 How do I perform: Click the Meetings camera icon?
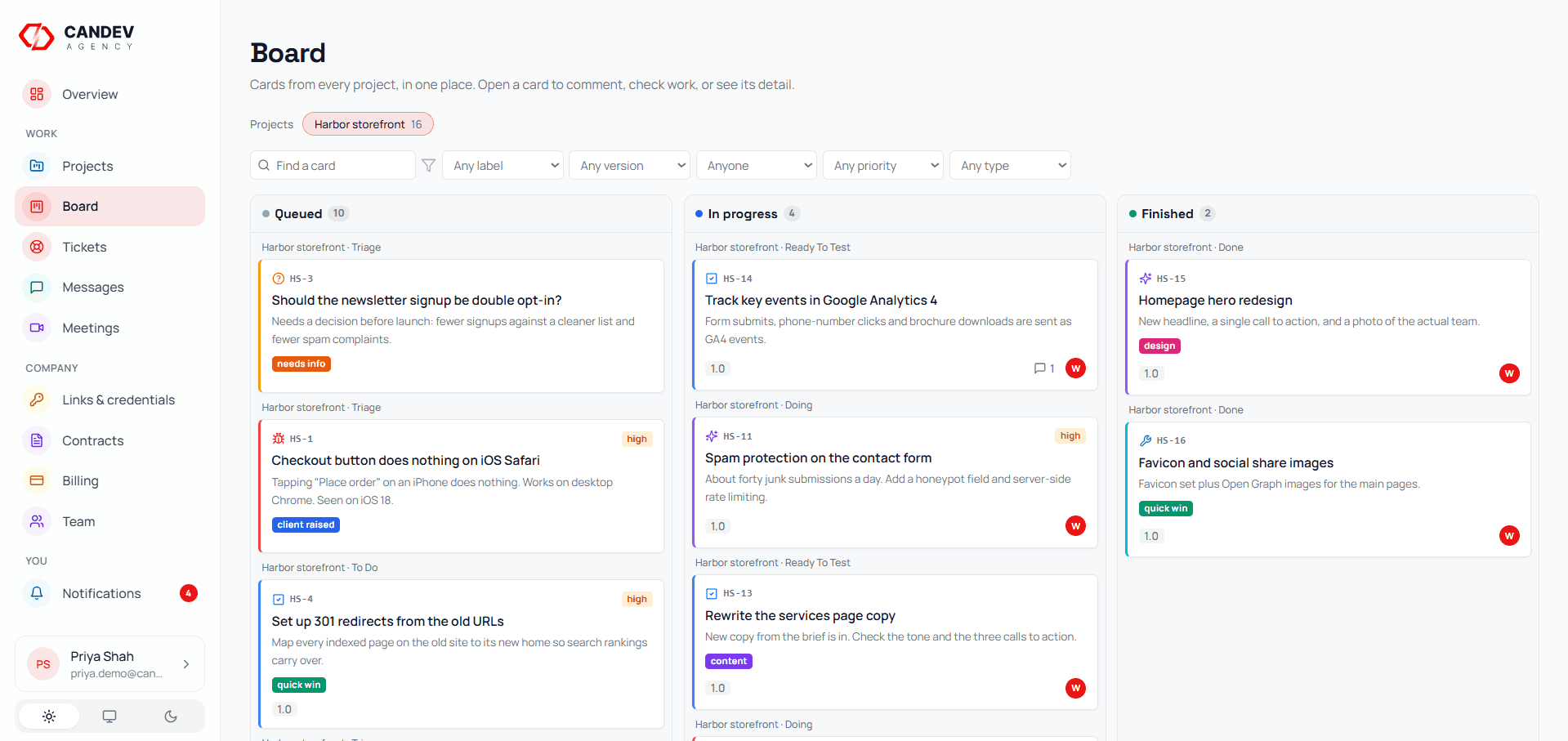tap(37, 328)
